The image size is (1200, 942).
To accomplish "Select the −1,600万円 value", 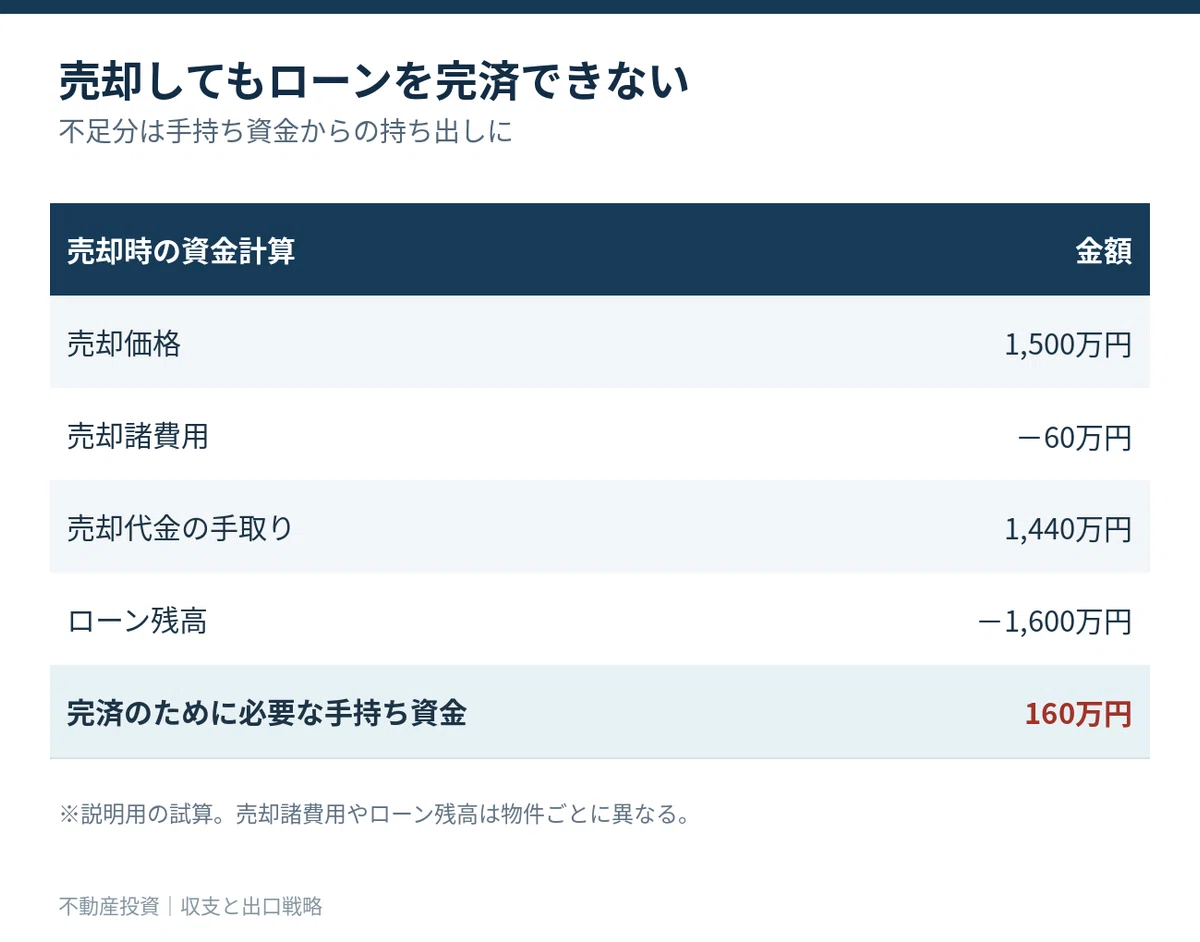I will 1055,622.
